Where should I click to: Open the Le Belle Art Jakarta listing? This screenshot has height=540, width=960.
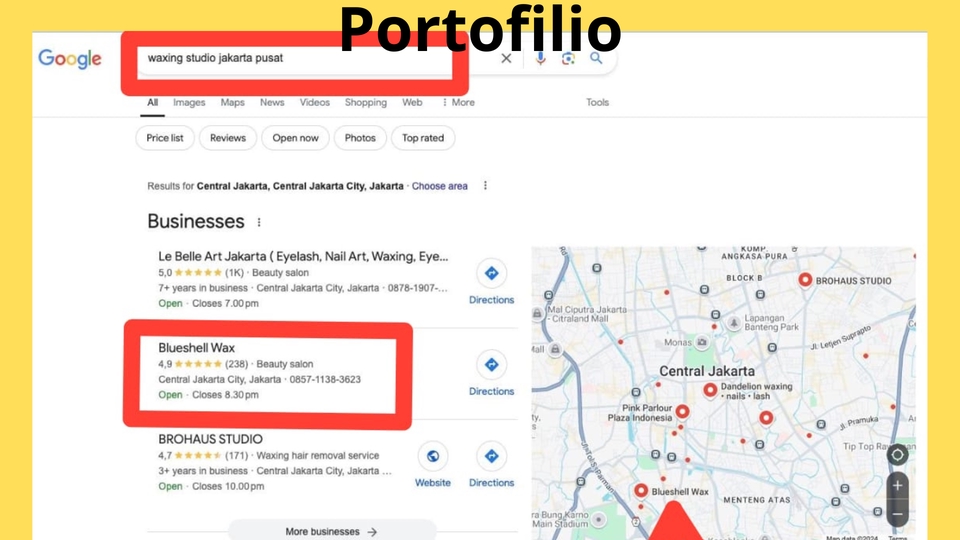(303, 257)
